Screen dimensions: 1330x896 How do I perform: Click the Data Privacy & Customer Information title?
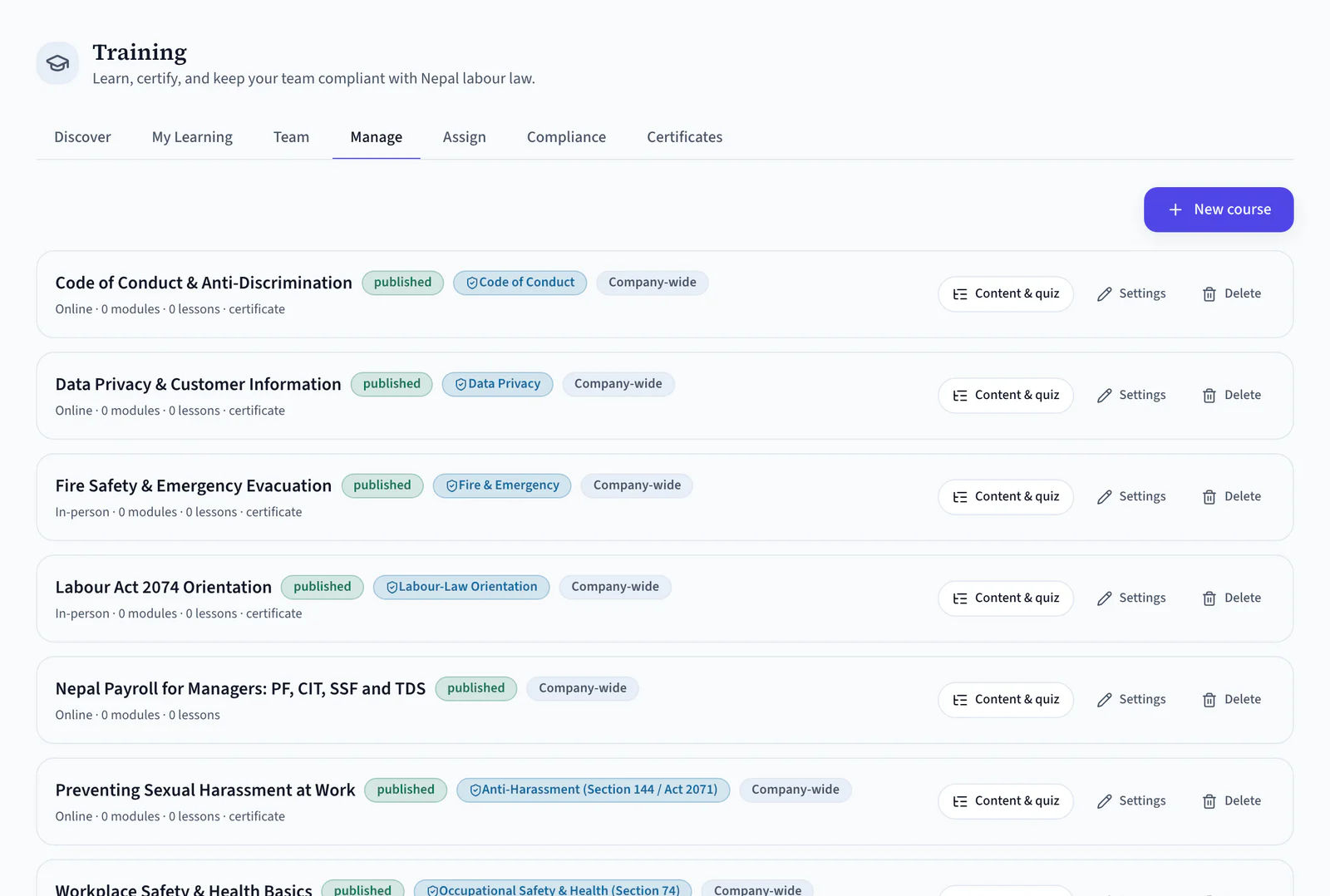[x=198, y=384]
